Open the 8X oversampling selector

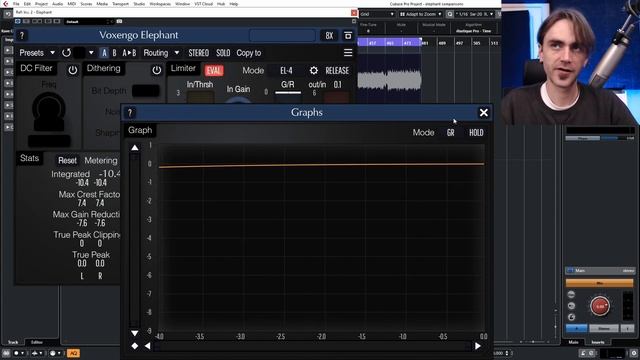[x=329, y=36]
